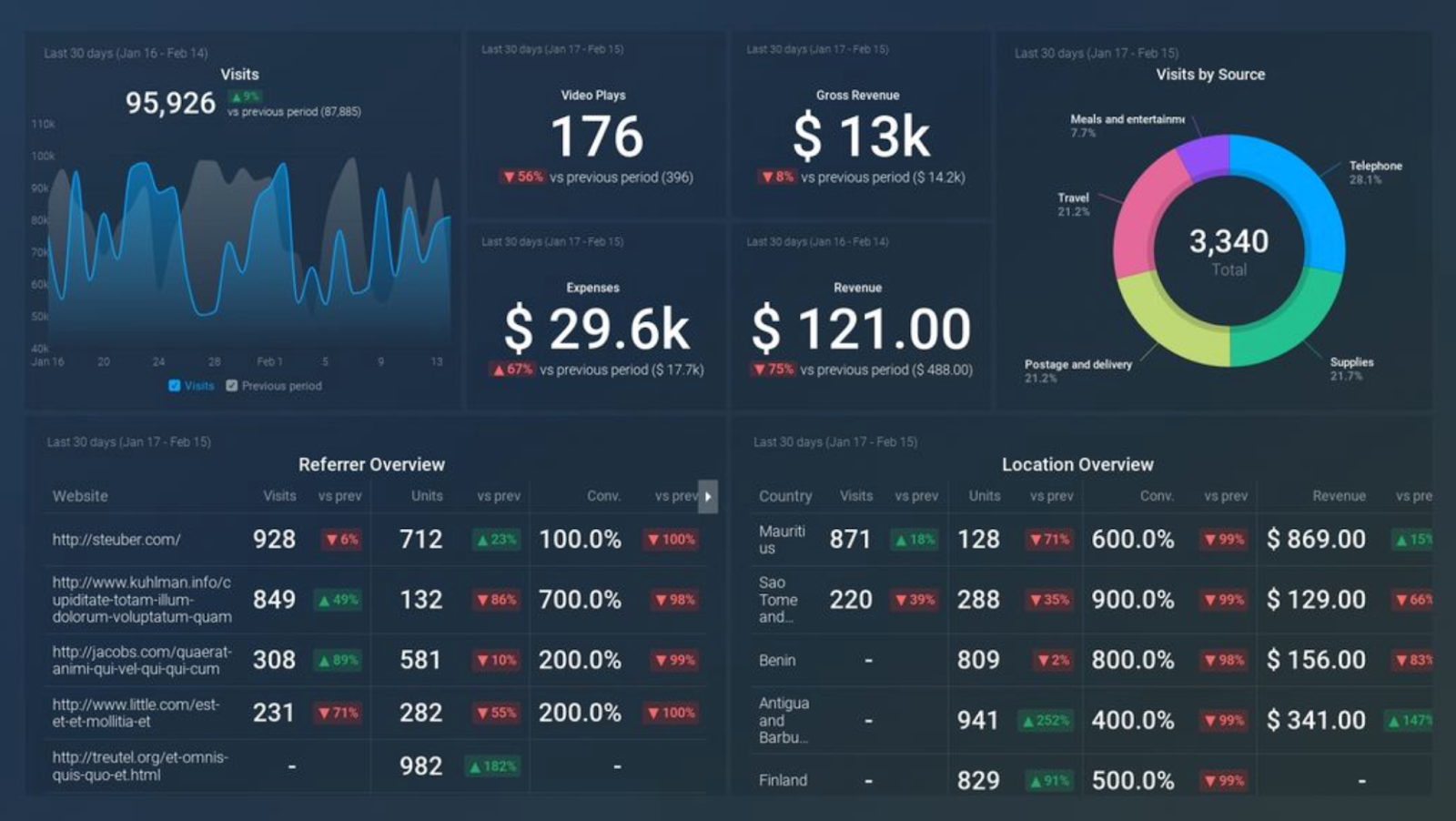Click the Mauritius country cell
The height and width of the screenshot is (821, 1456).
782,540
